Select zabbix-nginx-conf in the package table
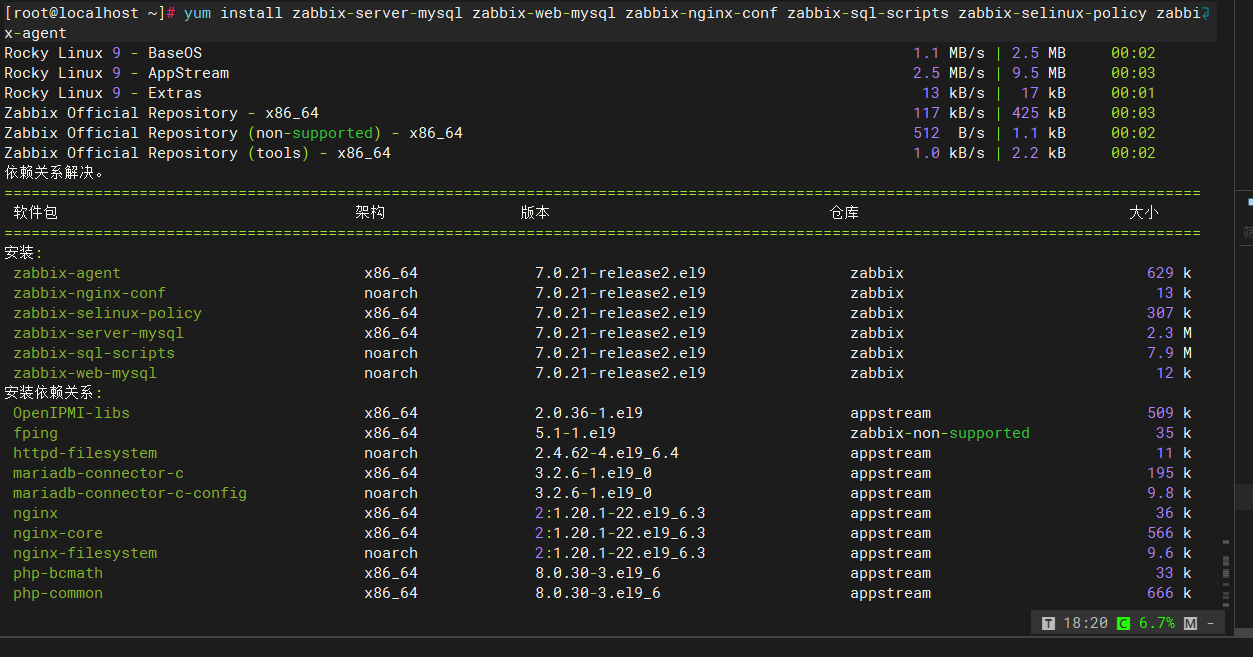 point(89,293)
